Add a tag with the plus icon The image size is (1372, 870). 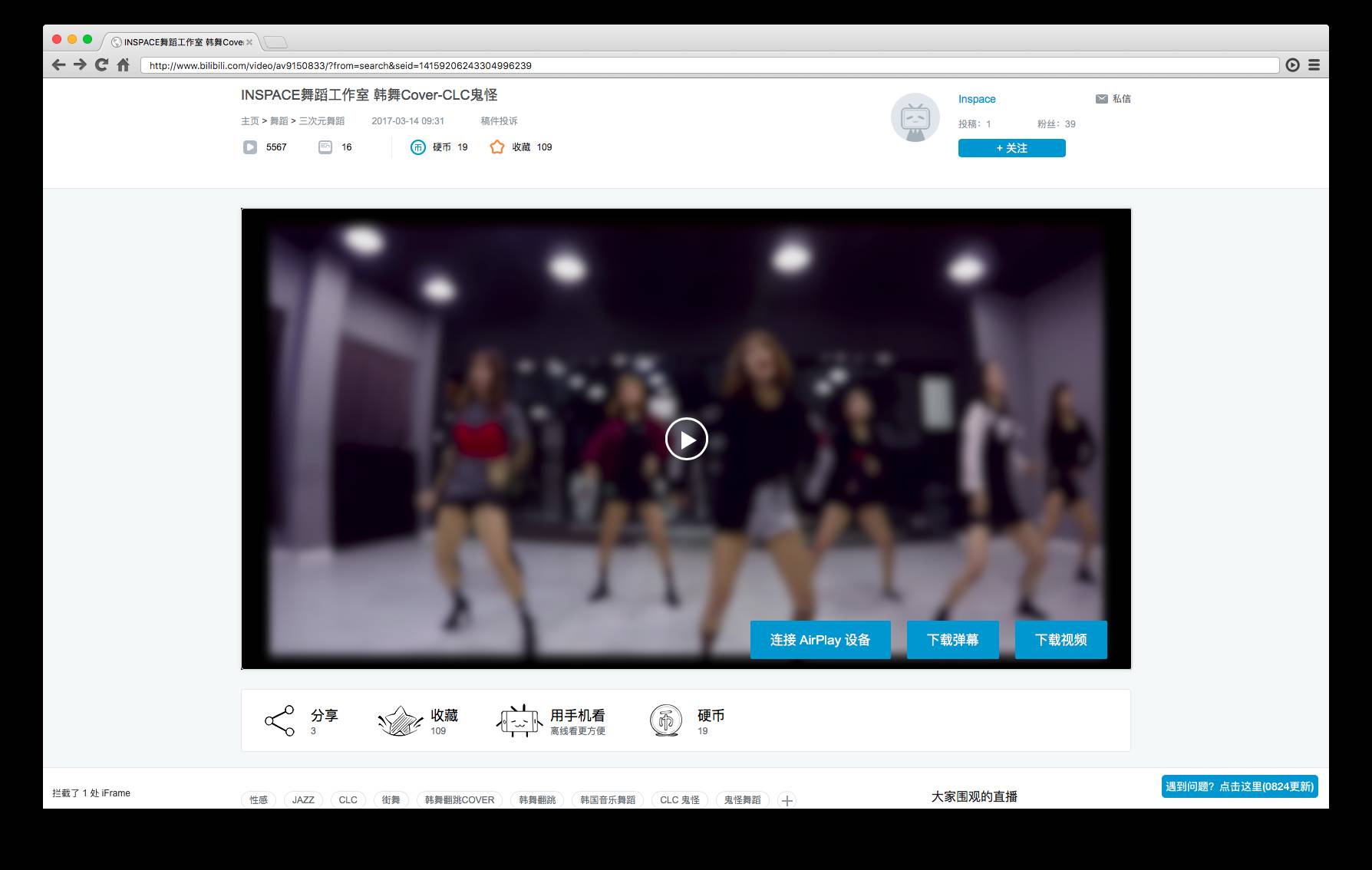coord(787,800)
